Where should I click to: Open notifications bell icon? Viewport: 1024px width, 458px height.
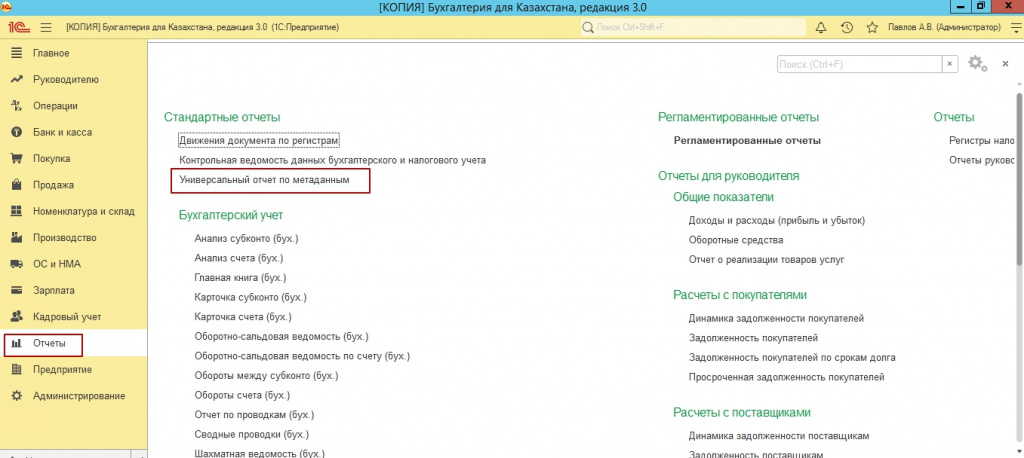coord(821,27)
